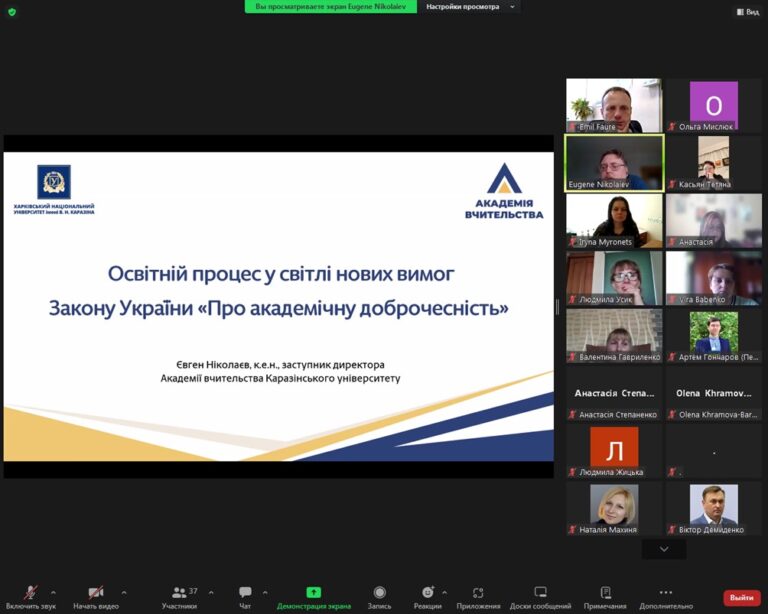Select Eugene Nikolaiev video thumbnail
This screenshot has height=614, width=768.
click(x=614, y=163)
